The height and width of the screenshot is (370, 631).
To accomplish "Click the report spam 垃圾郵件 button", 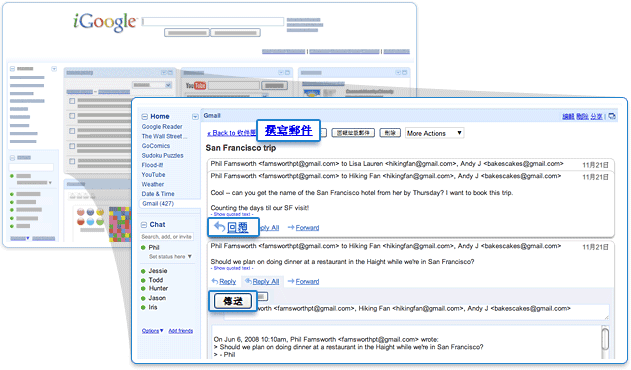I will pyautogui.click(x=353, y=133).
